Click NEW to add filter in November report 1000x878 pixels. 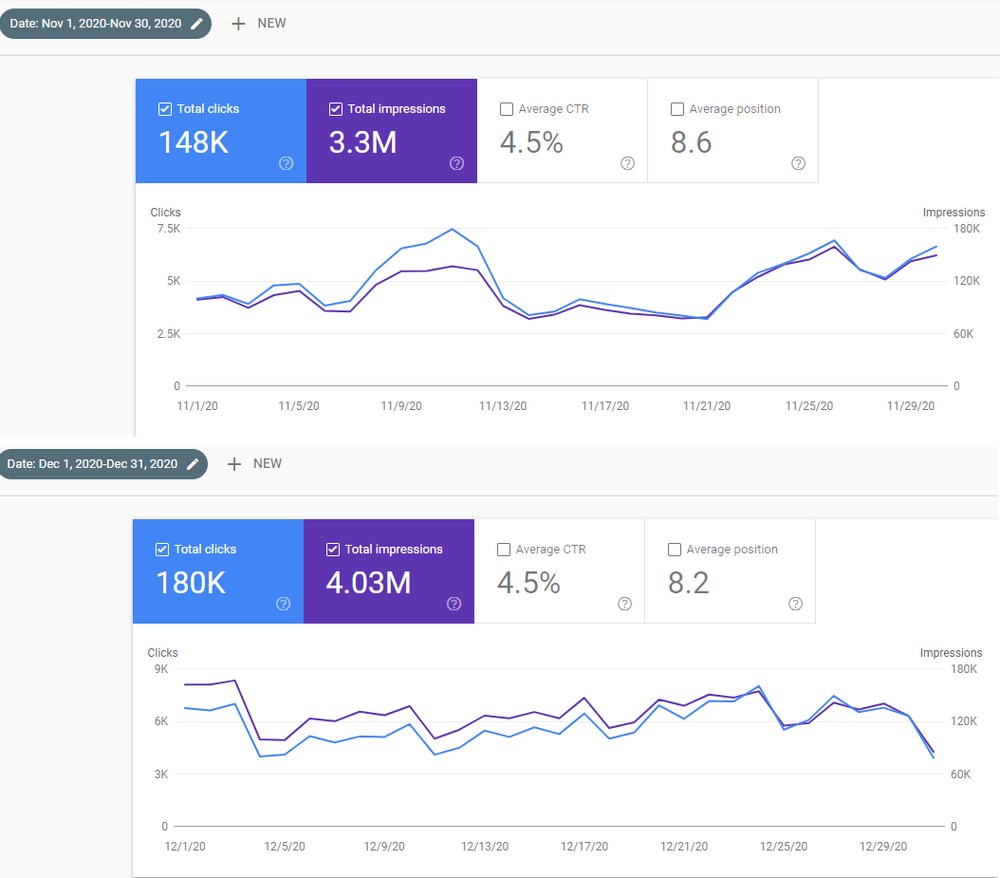coord(272,24)
